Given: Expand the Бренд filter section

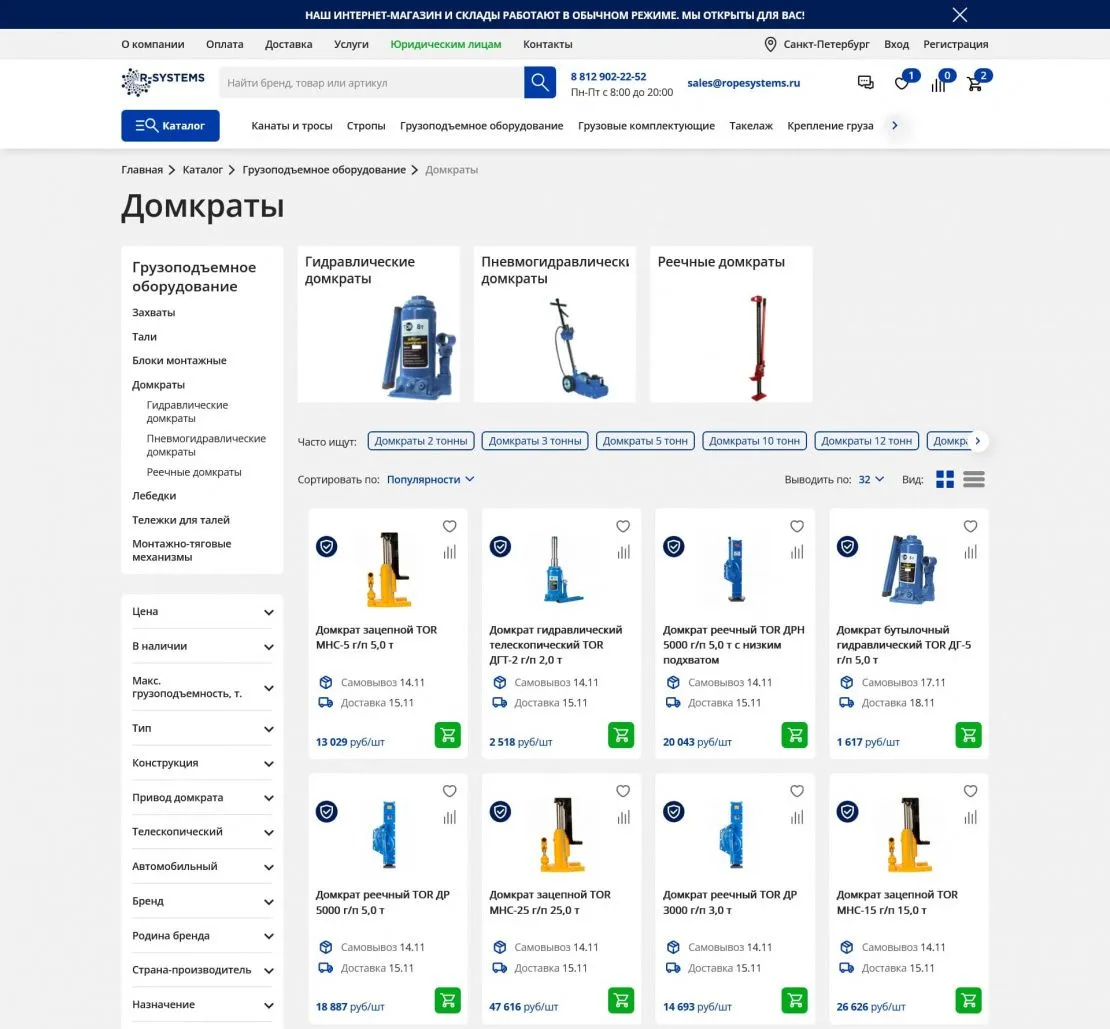Looking at the screenshot, I should (202, 901).
